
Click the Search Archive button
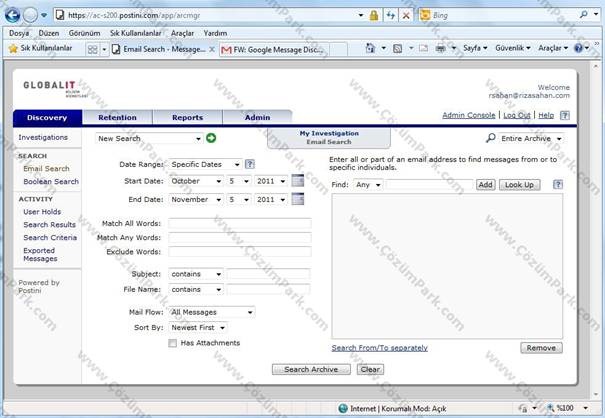(311, 369)
